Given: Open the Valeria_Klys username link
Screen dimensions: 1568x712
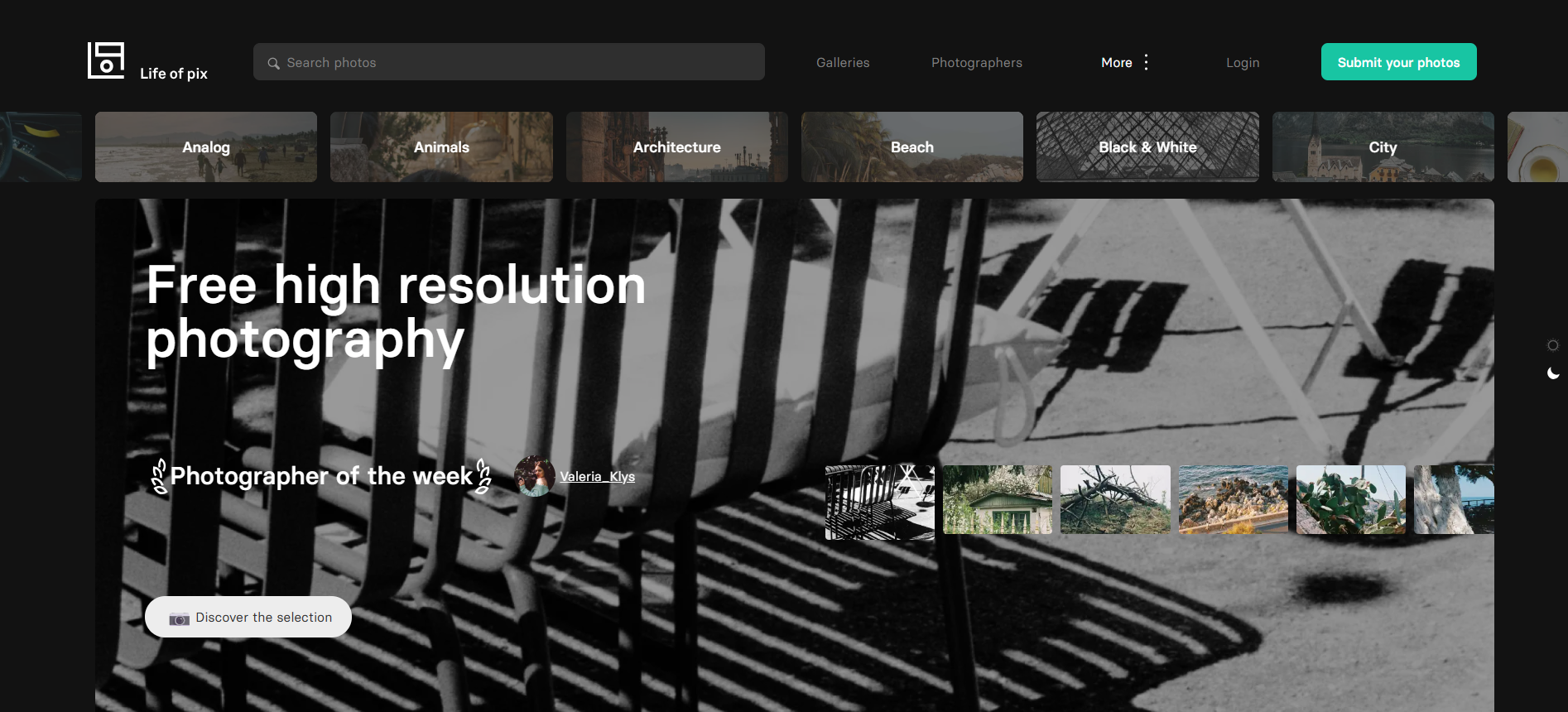Looking at the screenshot, I should point(597,477).
